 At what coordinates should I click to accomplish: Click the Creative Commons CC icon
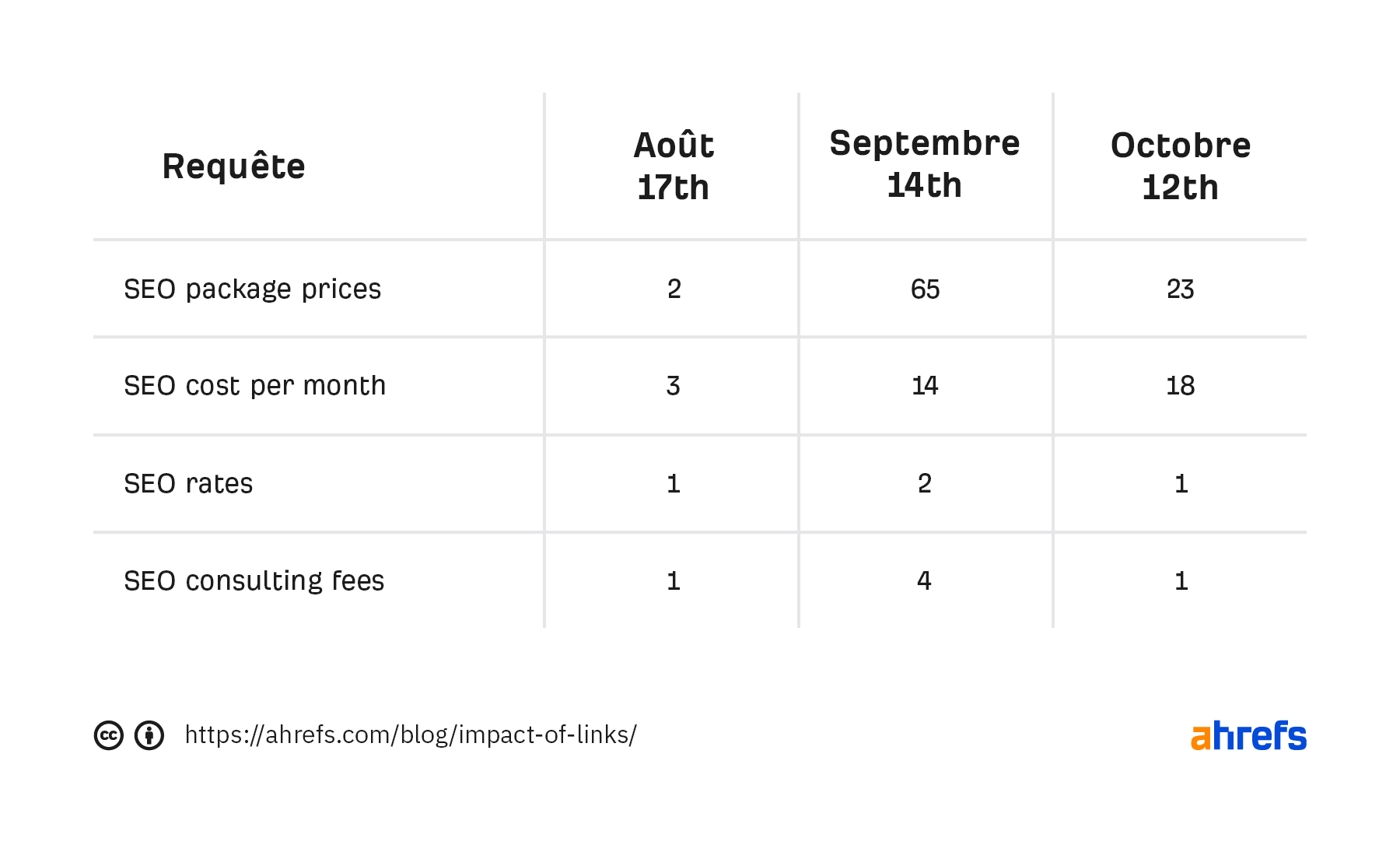pos(109,735)
